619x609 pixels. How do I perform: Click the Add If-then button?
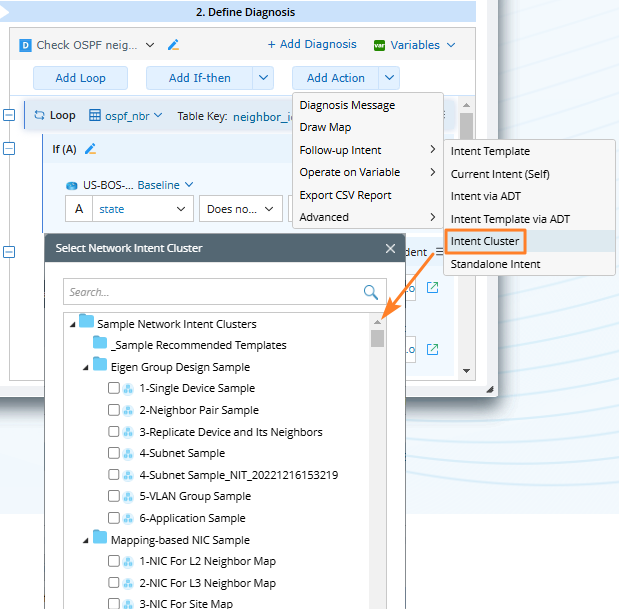click(199, 78)
